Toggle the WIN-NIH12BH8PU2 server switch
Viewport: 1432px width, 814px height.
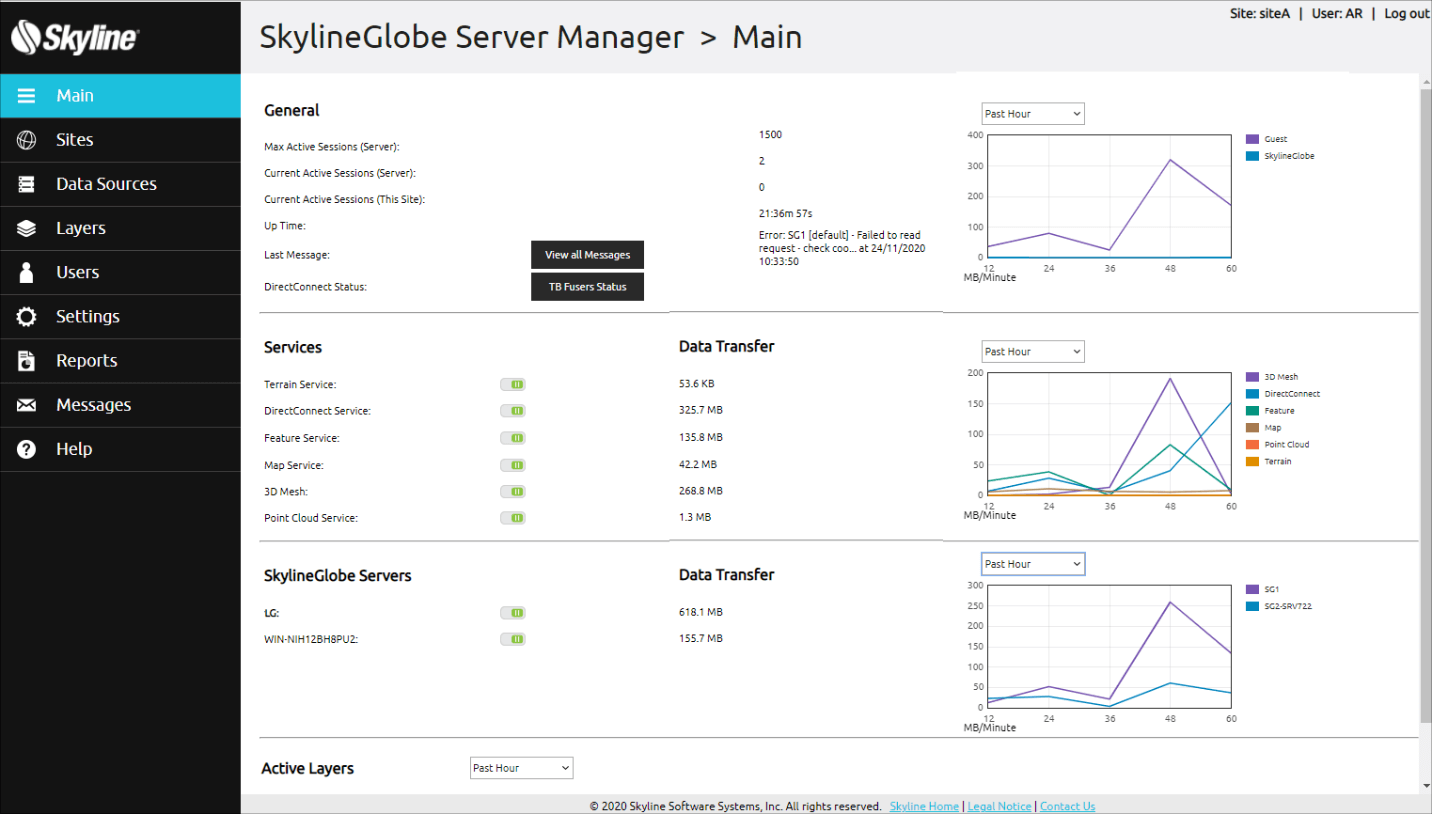pyautogui.click(x=513, y=639)
